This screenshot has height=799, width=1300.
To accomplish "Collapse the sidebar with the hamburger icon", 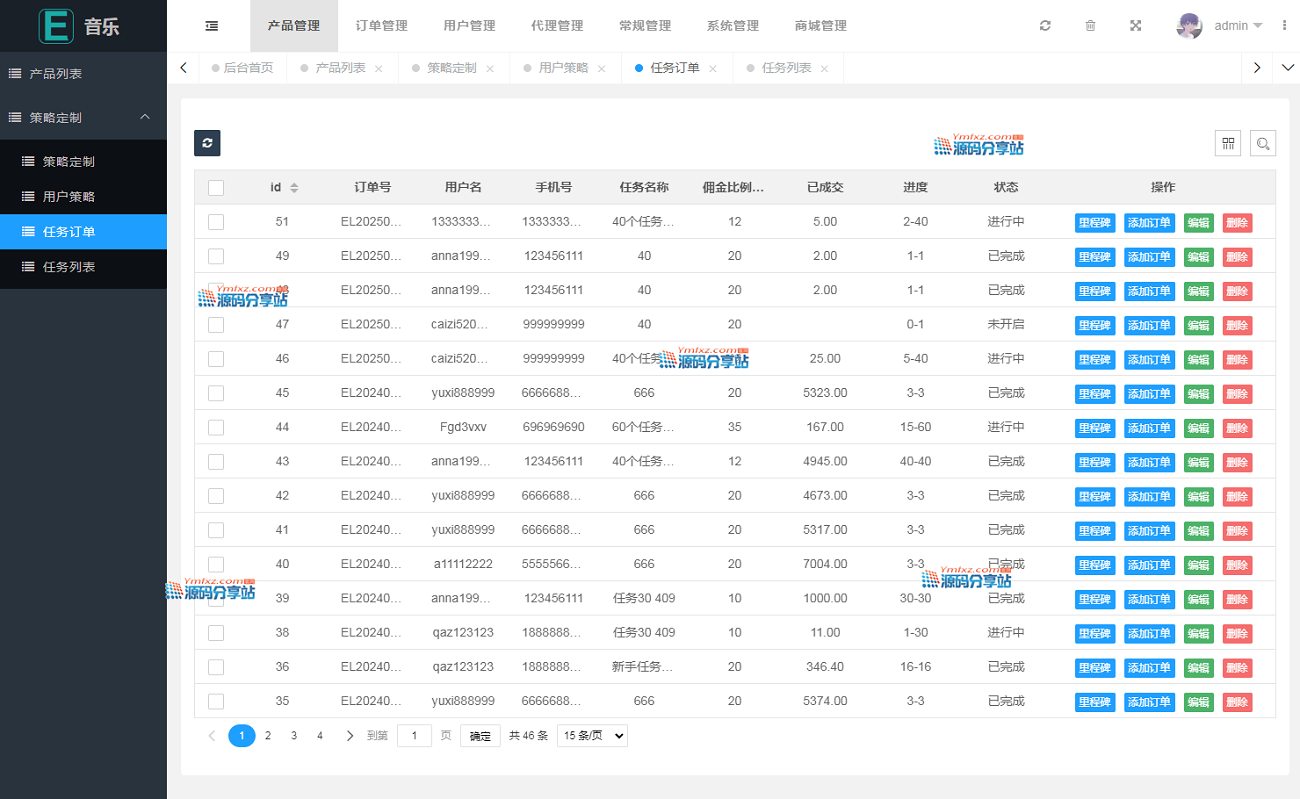I will tap(212, 26).
